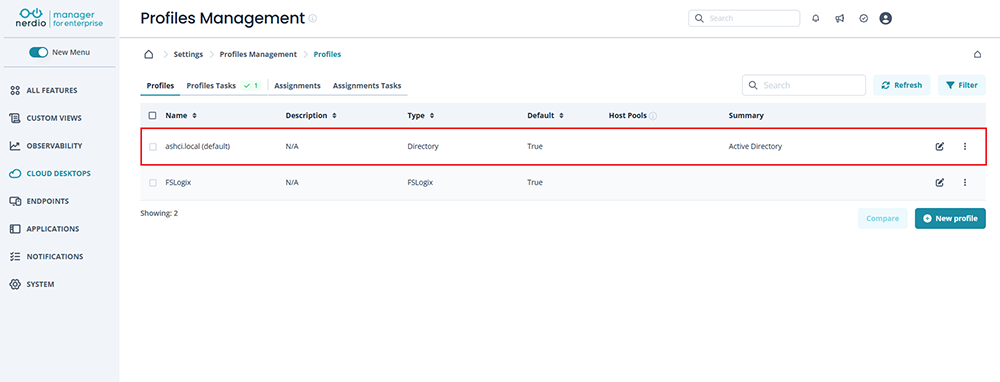Go to Profiles Management breadcrumb link
Screen dimensions: 1000x382
point(258,54)
